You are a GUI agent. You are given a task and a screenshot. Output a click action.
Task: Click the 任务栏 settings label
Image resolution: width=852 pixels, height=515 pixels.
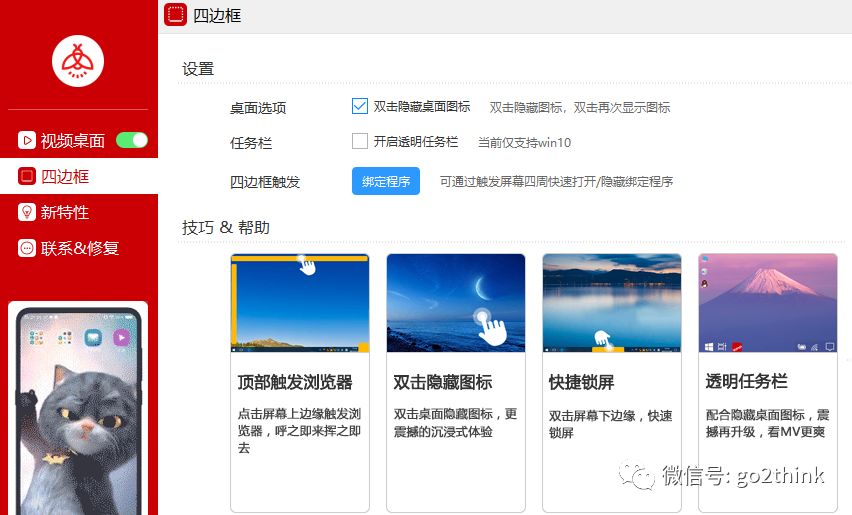point(251,143)
